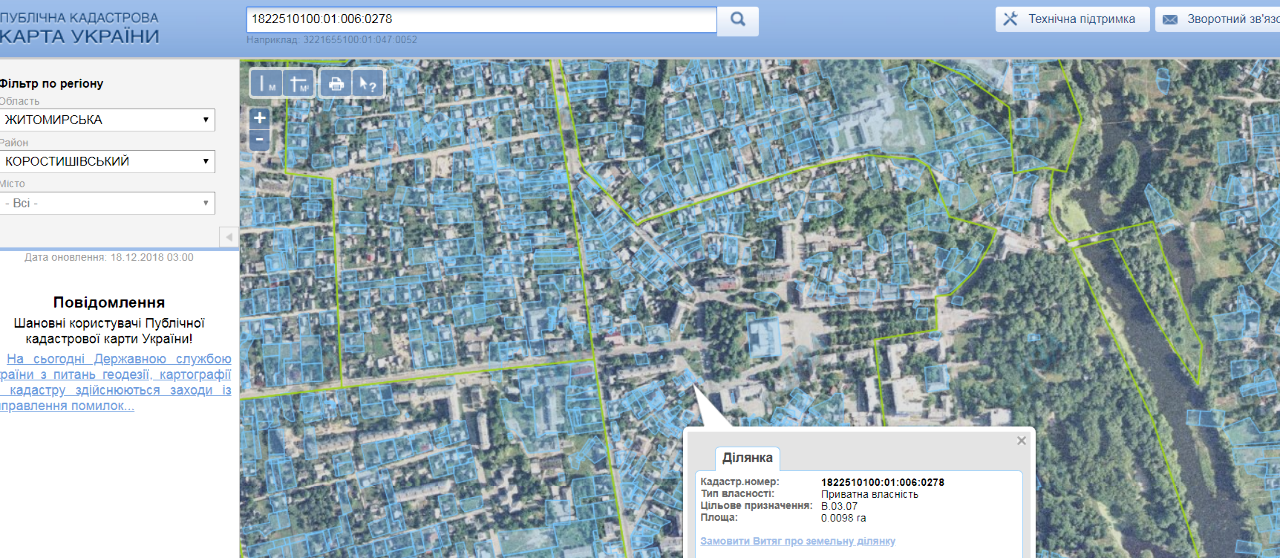Follow the Замовити Витяг про земельну ділянку link

pyautogui.click(x=797, y=541)
